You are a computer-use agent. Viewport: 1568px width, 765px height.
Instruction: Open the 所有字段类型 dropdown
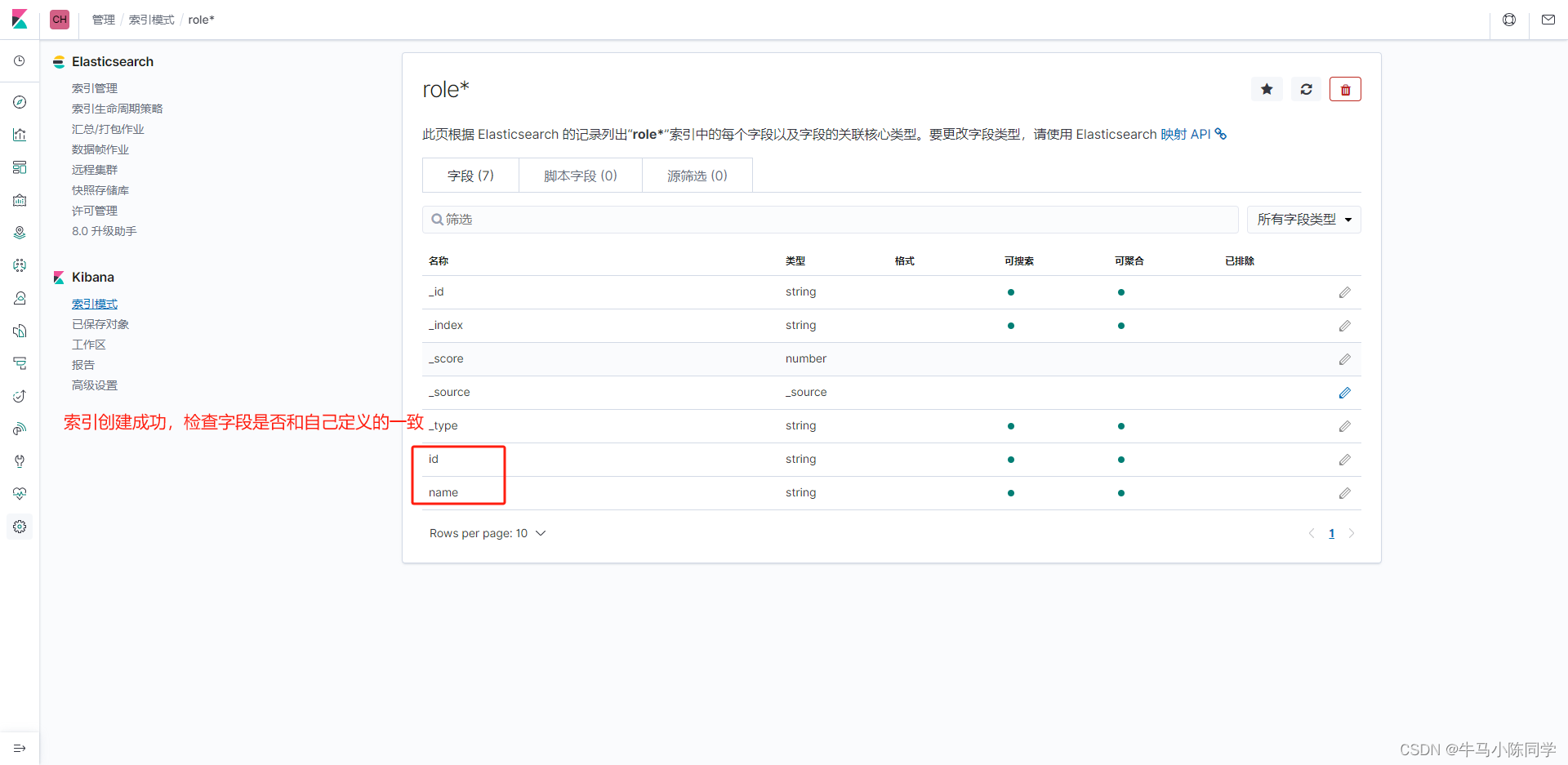[x=1303, y=220]
